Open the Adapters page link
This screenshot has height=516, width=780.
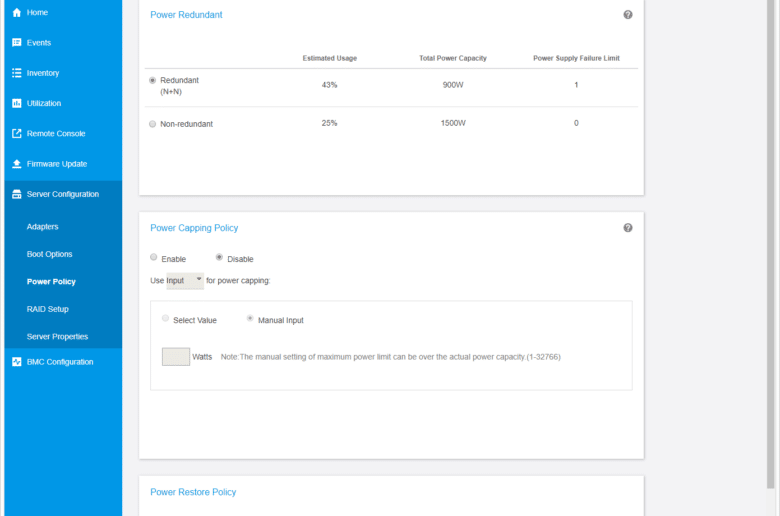(x=42, y=227)
